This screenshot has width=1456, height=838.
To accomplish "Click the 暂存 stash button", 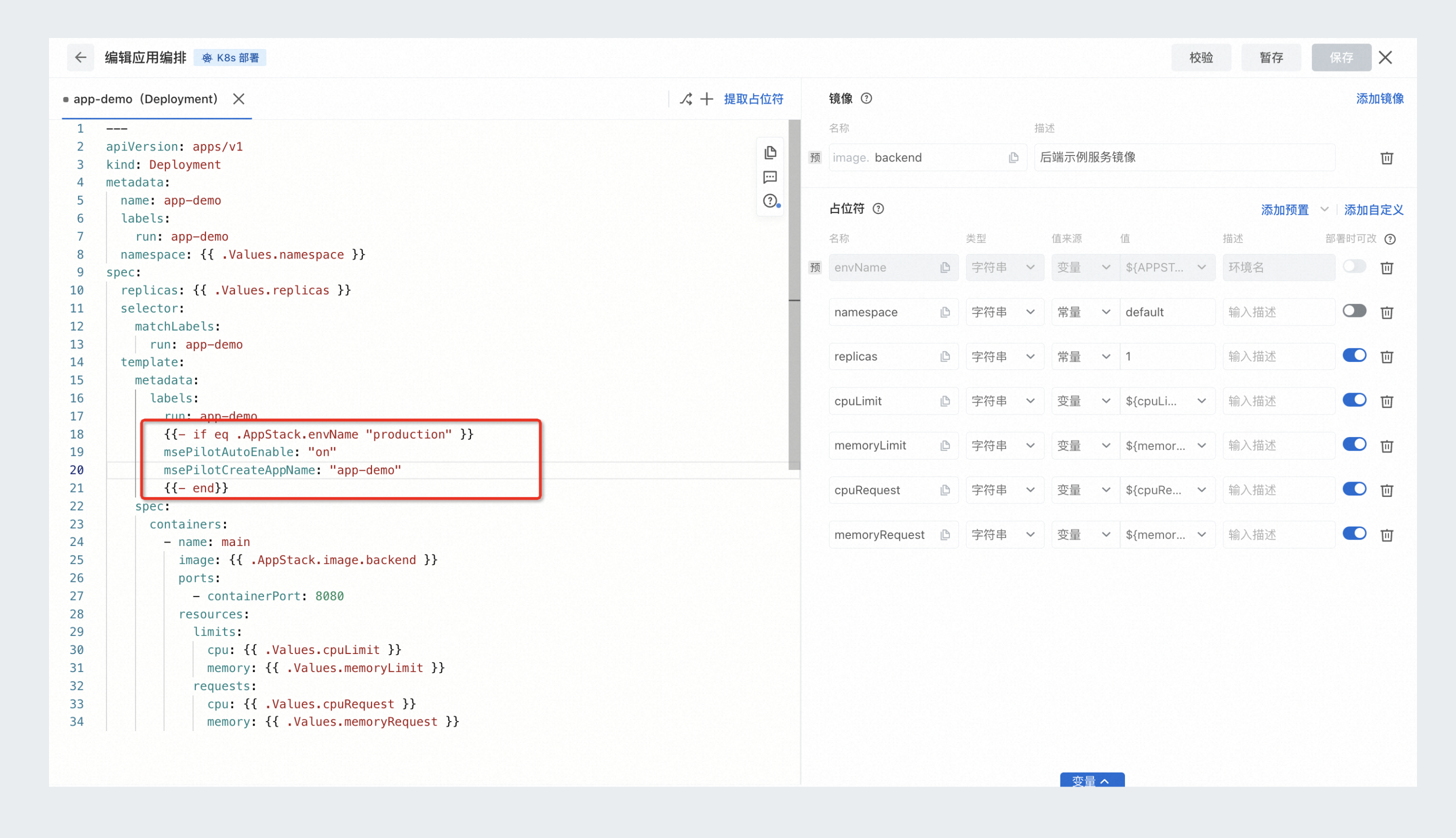I will [x=1271, y=57].
